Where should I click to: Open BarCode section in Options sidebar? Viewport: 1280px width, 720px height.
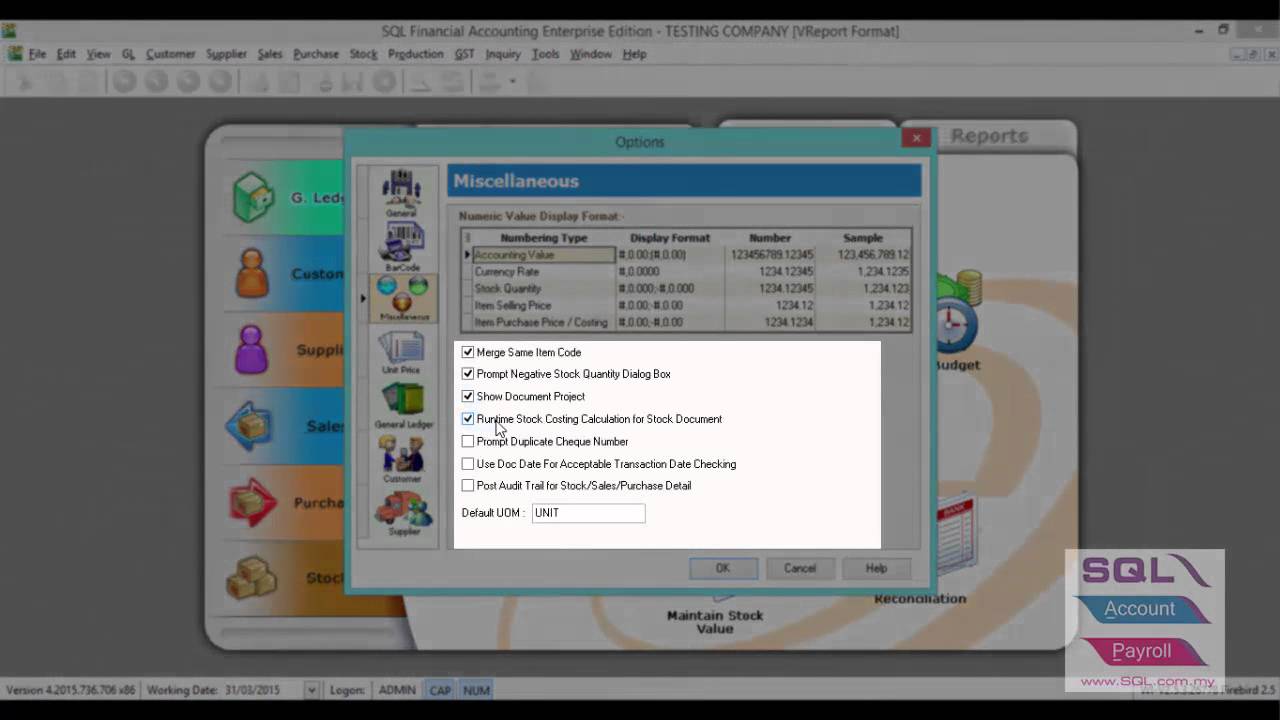click(401, 247)
